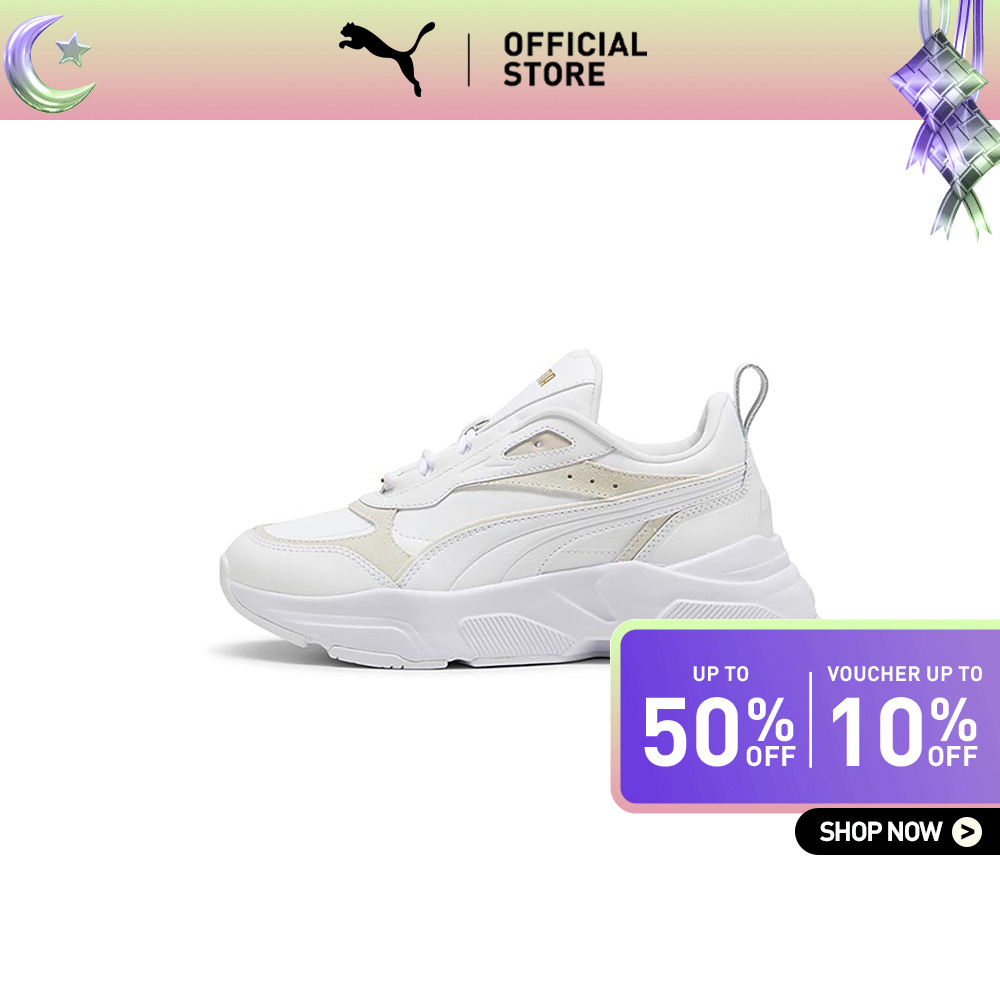Click the Shop Now button
The height and width of the screenshot is (1000, 1000).
tap(897, 832)
